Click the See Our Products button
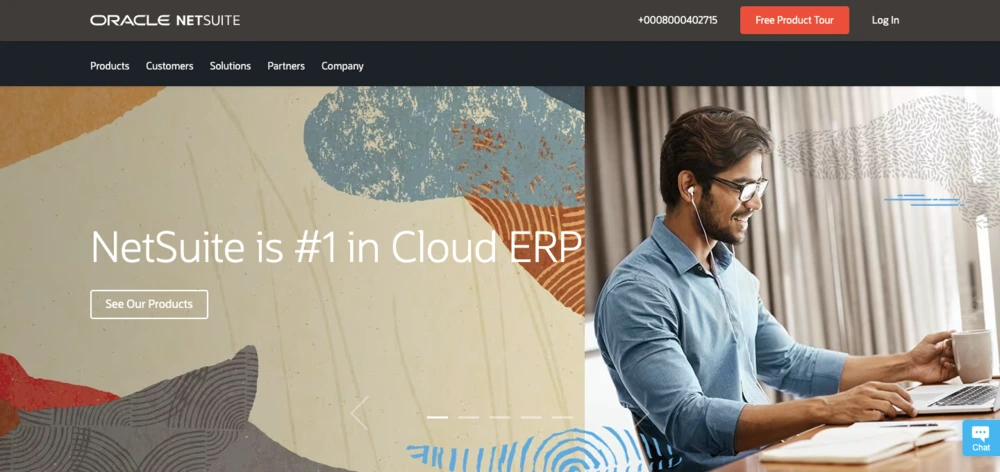The height and width of the screenshot is (472, 1000). pyautogui.click(x=149, y=304)
